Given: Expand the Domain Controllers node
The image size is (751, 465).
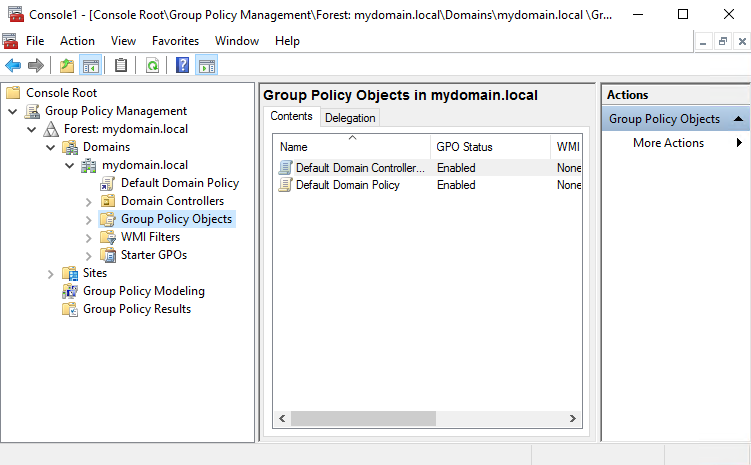Looking at the screenshot, I should tap(89, 201).
